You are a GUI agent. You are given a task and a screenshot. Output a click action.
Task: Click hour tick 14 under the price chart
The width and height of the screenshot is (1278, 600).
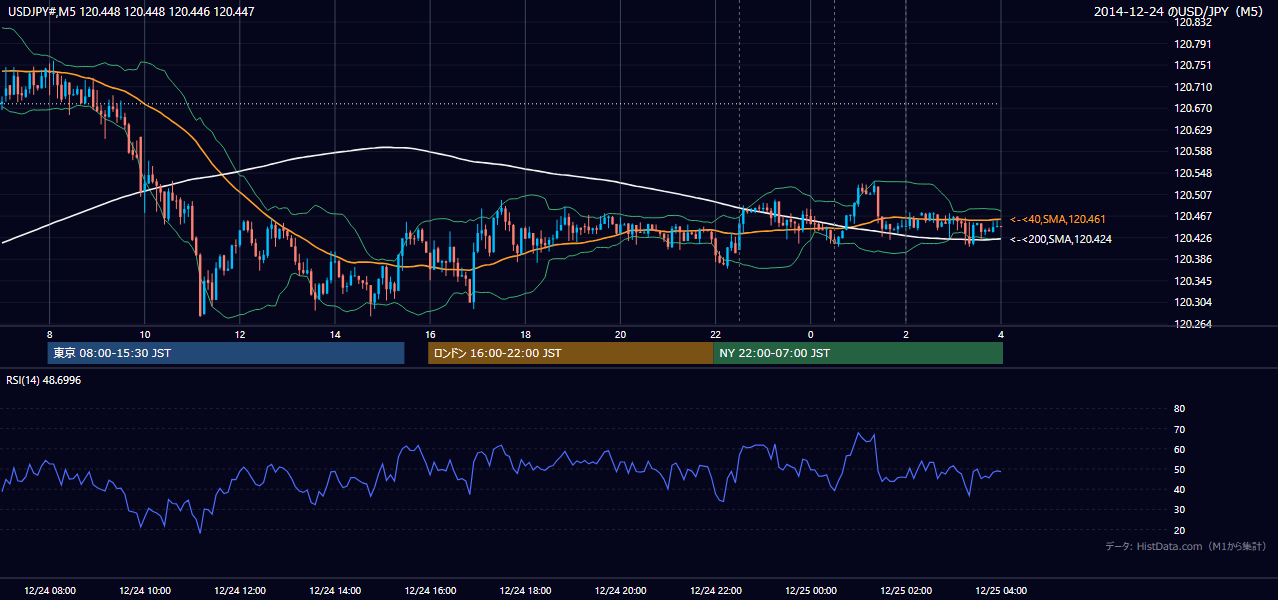(335, 334)
